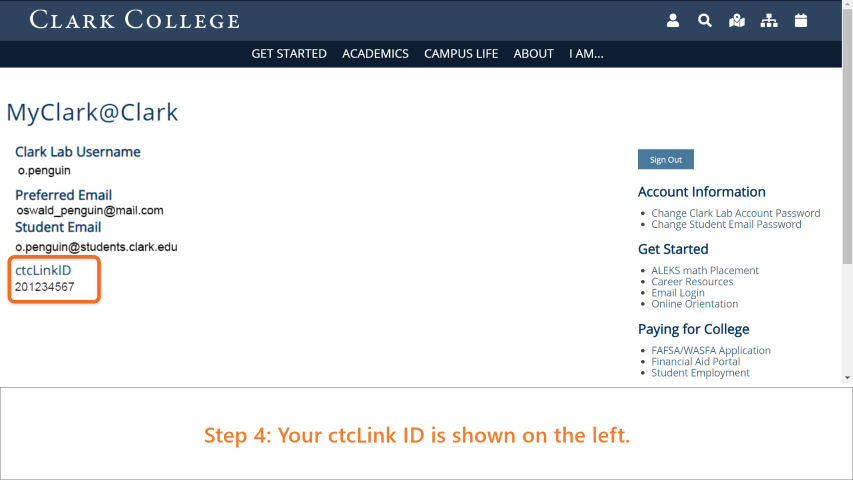Viewport: 853px width, 480px height.
Task: Open Change Clark Lab Account Password link
Action: 735,213
